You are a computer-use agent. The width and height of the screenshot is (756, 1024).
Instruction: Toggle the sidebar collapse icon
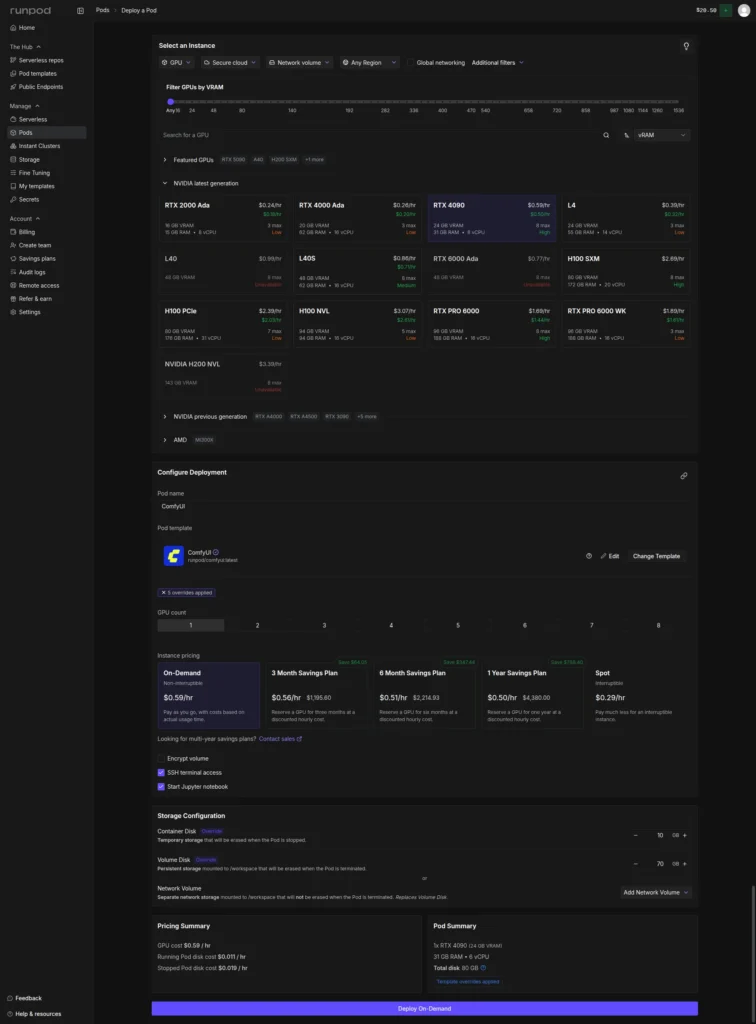[x=80, y=10]
